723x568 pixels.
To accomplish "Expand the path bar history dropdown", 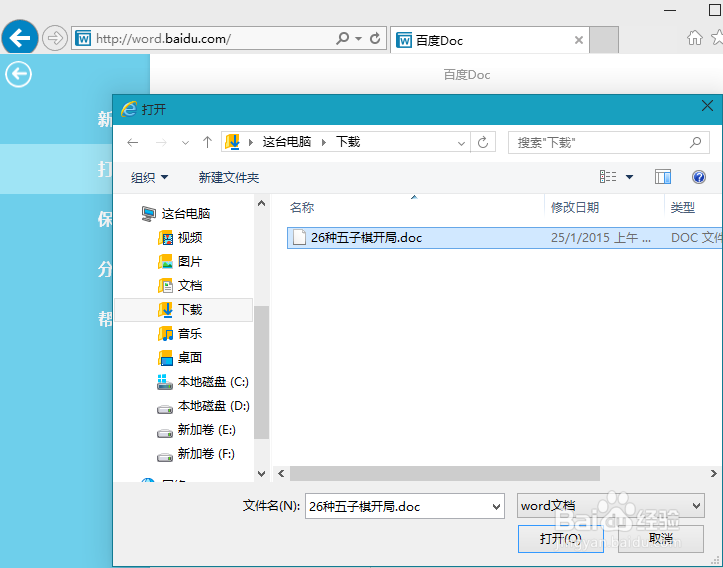I will tap(461, 143).
